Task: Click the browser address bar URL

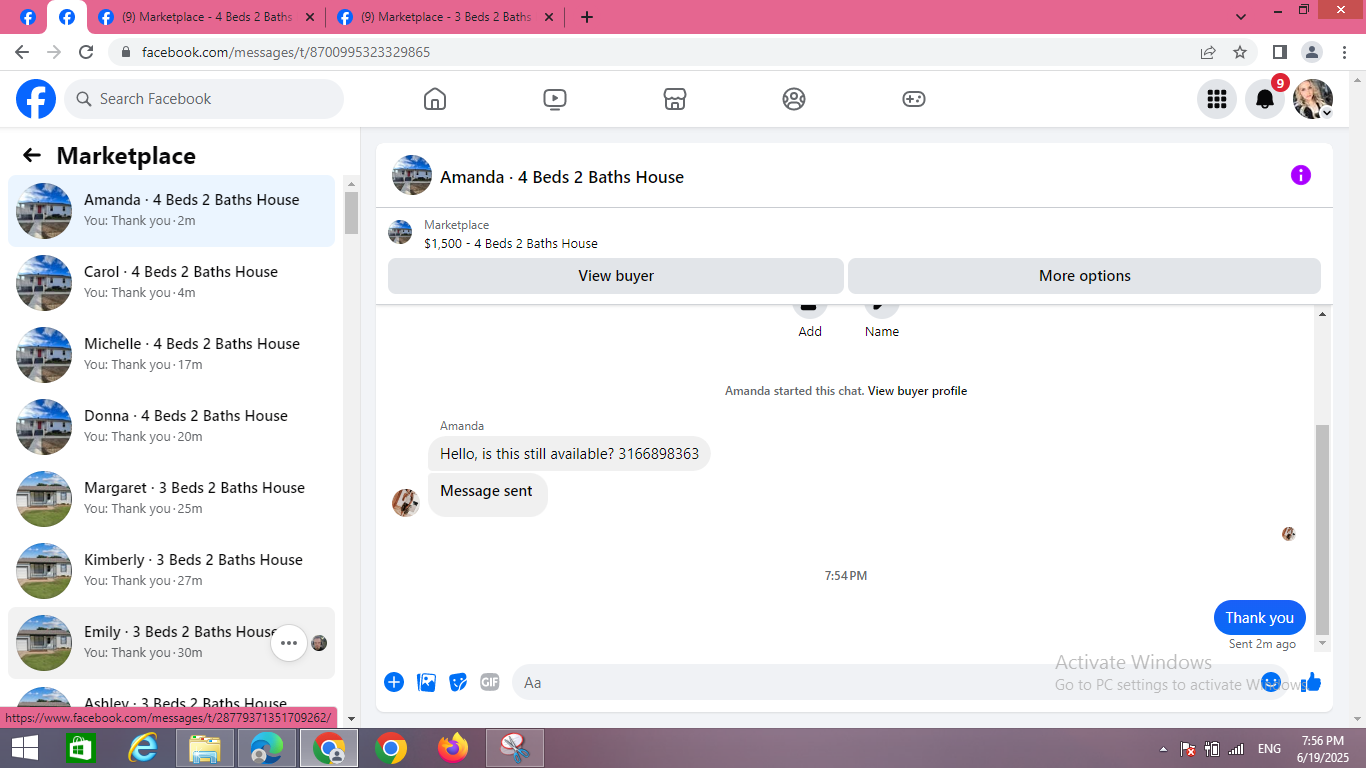Action: tap(286, 52)
